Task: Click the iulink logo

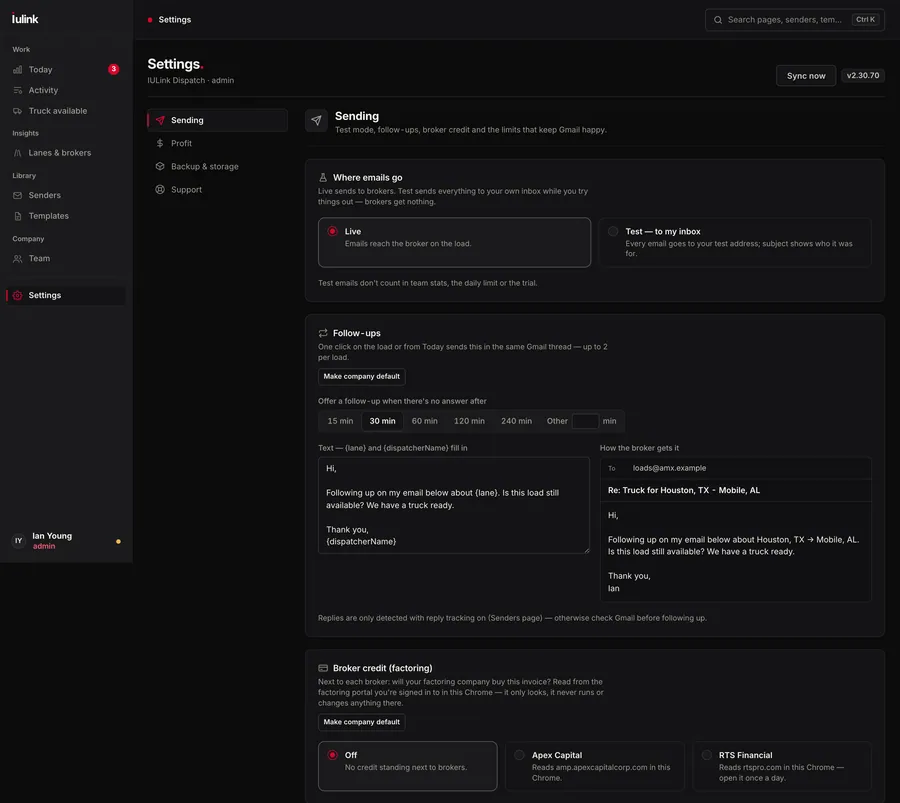Action: click(x=25, y=19)
